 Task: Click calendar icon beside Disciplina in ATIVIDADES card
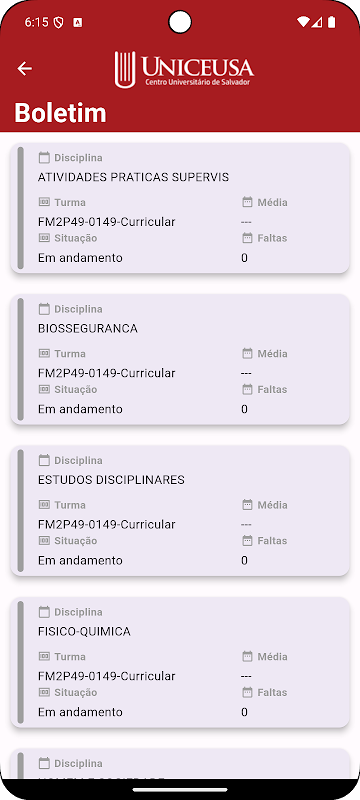44,158
